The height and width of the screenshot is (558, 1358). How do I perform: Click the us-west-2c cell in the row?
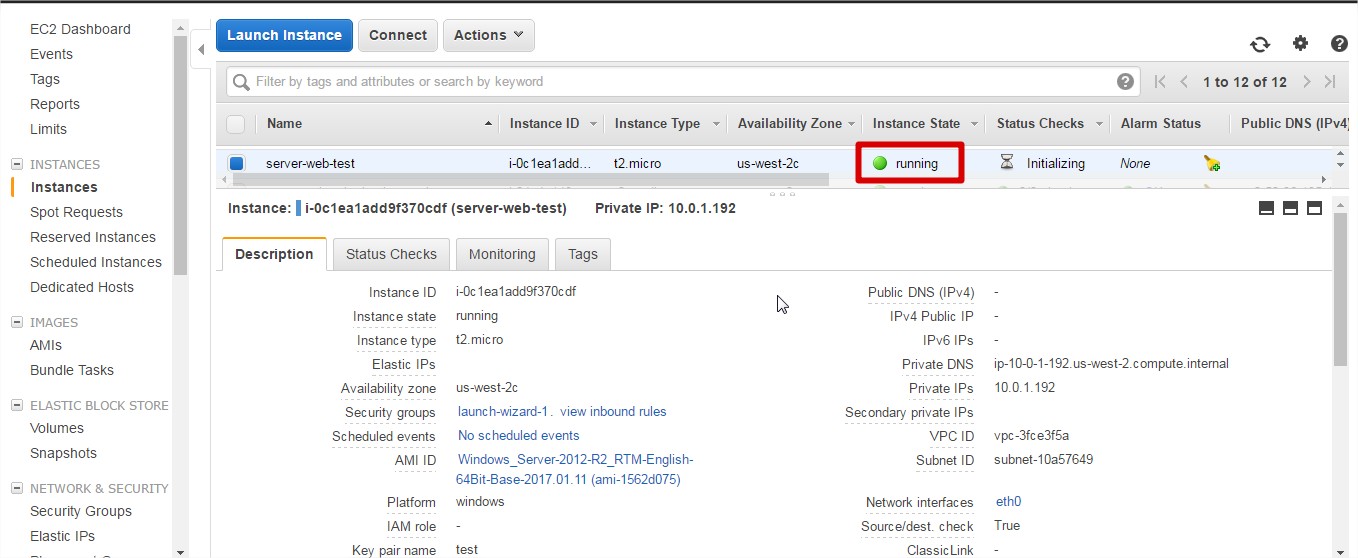tap(767, 163)
